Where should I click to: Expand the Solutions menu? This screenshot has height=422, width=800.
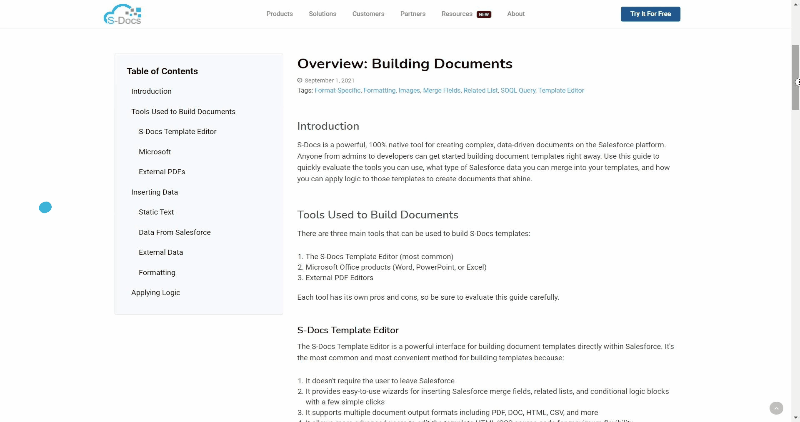coord(322,14)
